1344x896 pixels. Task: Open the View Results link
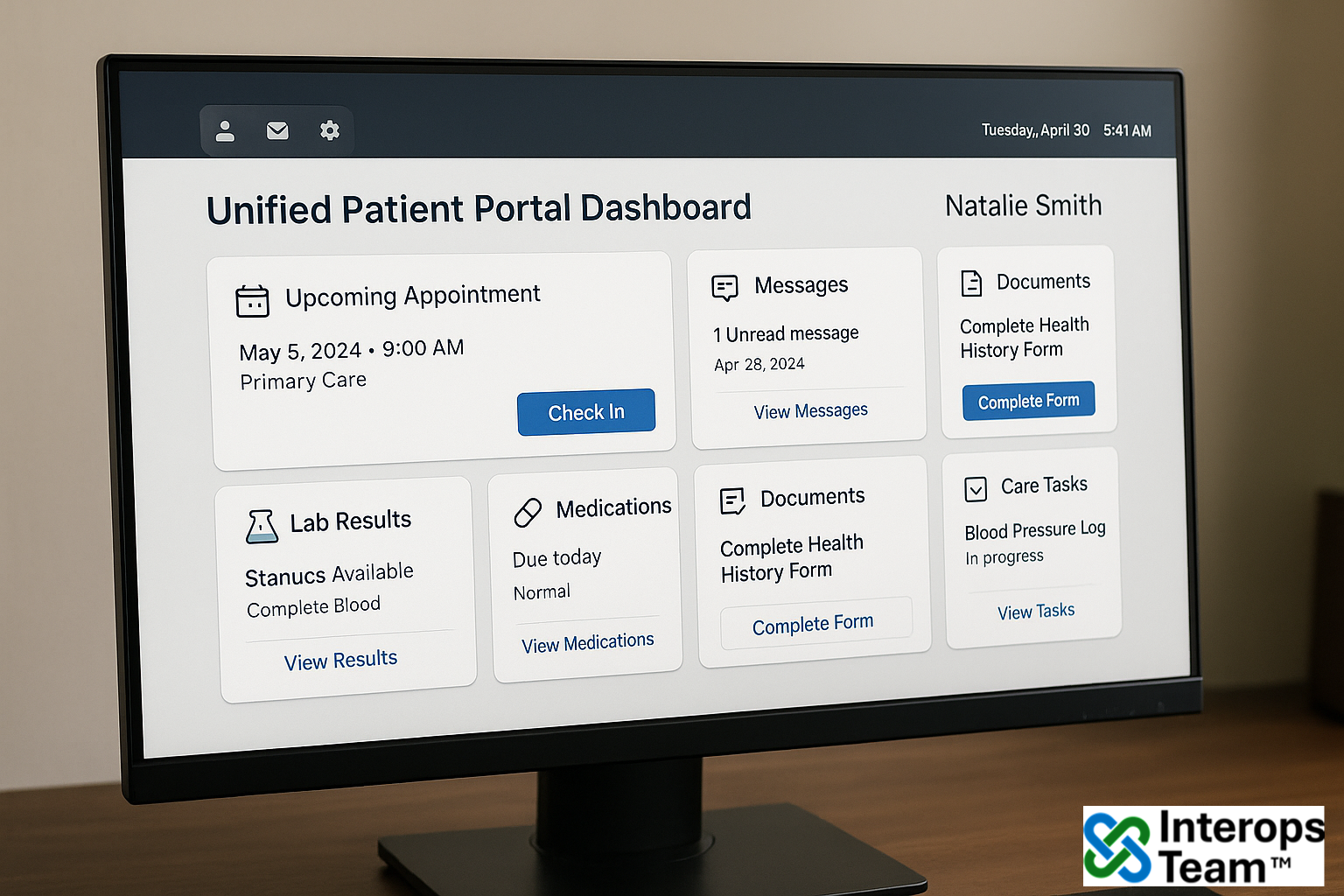pos(340,661)
